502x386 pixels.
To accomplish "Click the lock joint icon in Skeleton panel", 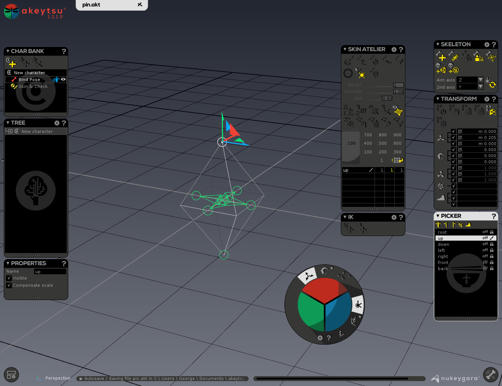I will click(x=479, y=58).
